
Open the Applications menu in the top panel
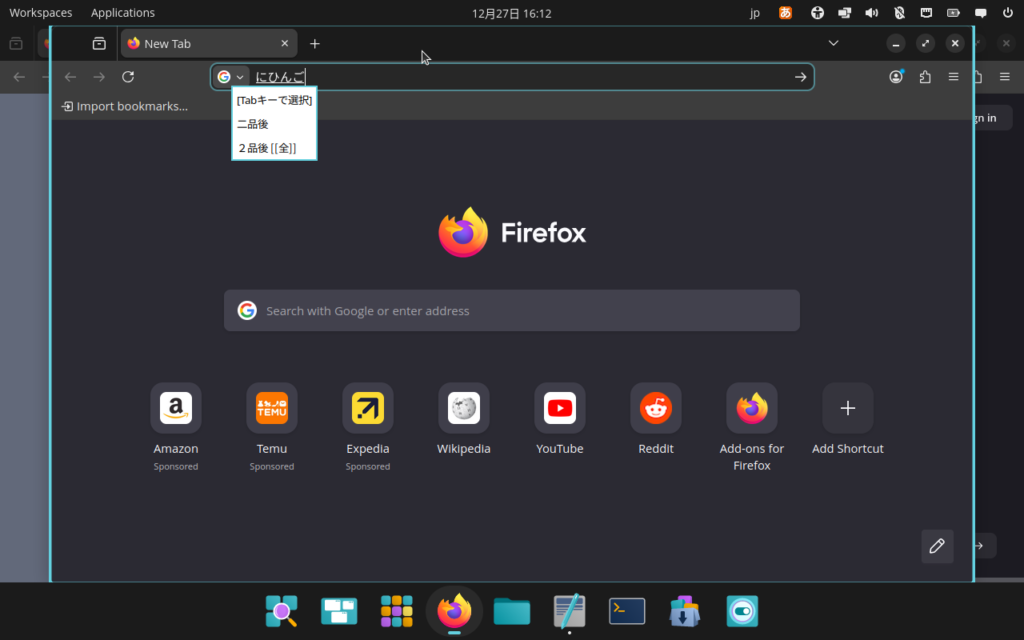(122, 13)
